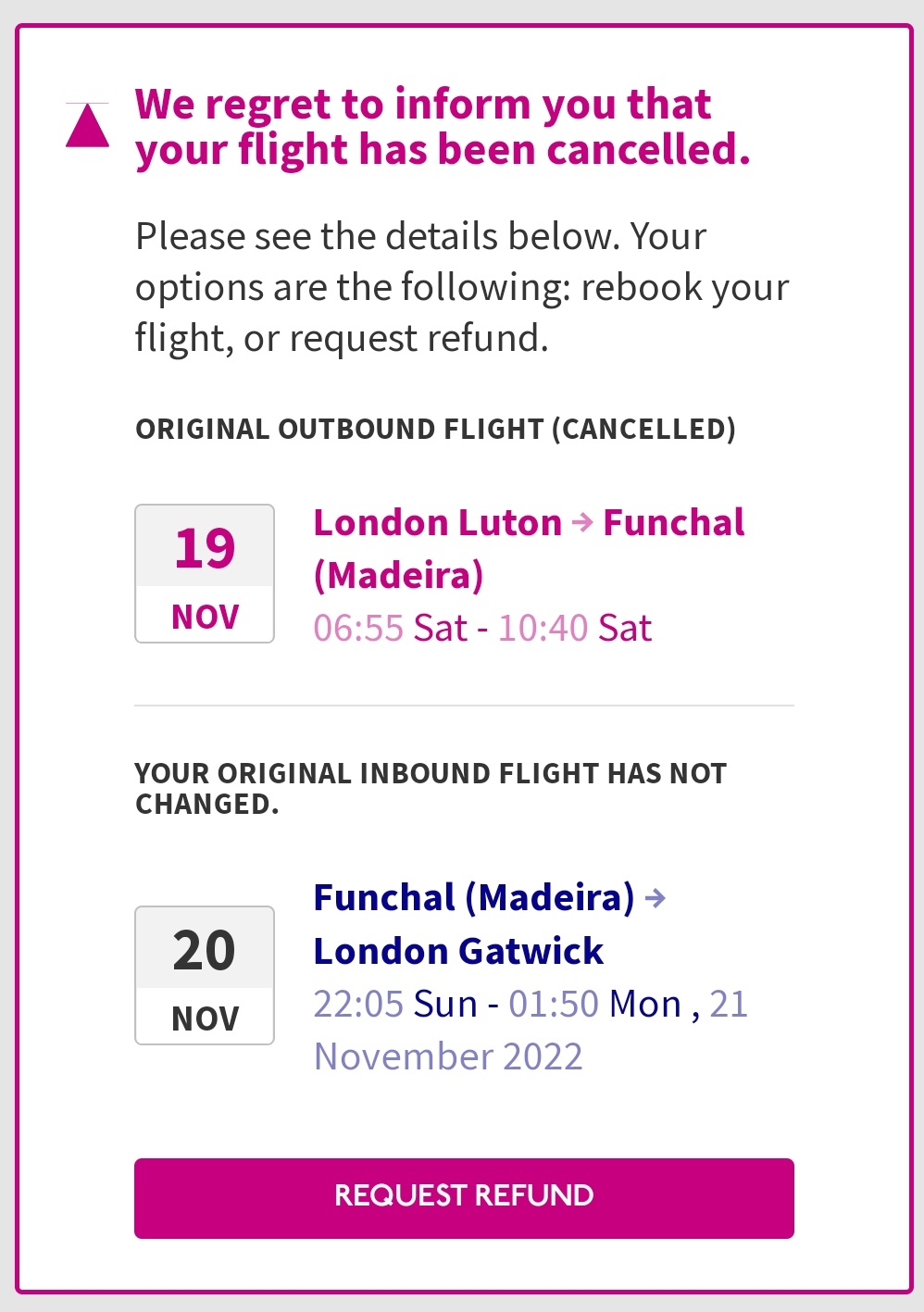Click the Original Outbound Flight (Cancelled) label
Screen dimensions: 924x1312
point(435,429)
